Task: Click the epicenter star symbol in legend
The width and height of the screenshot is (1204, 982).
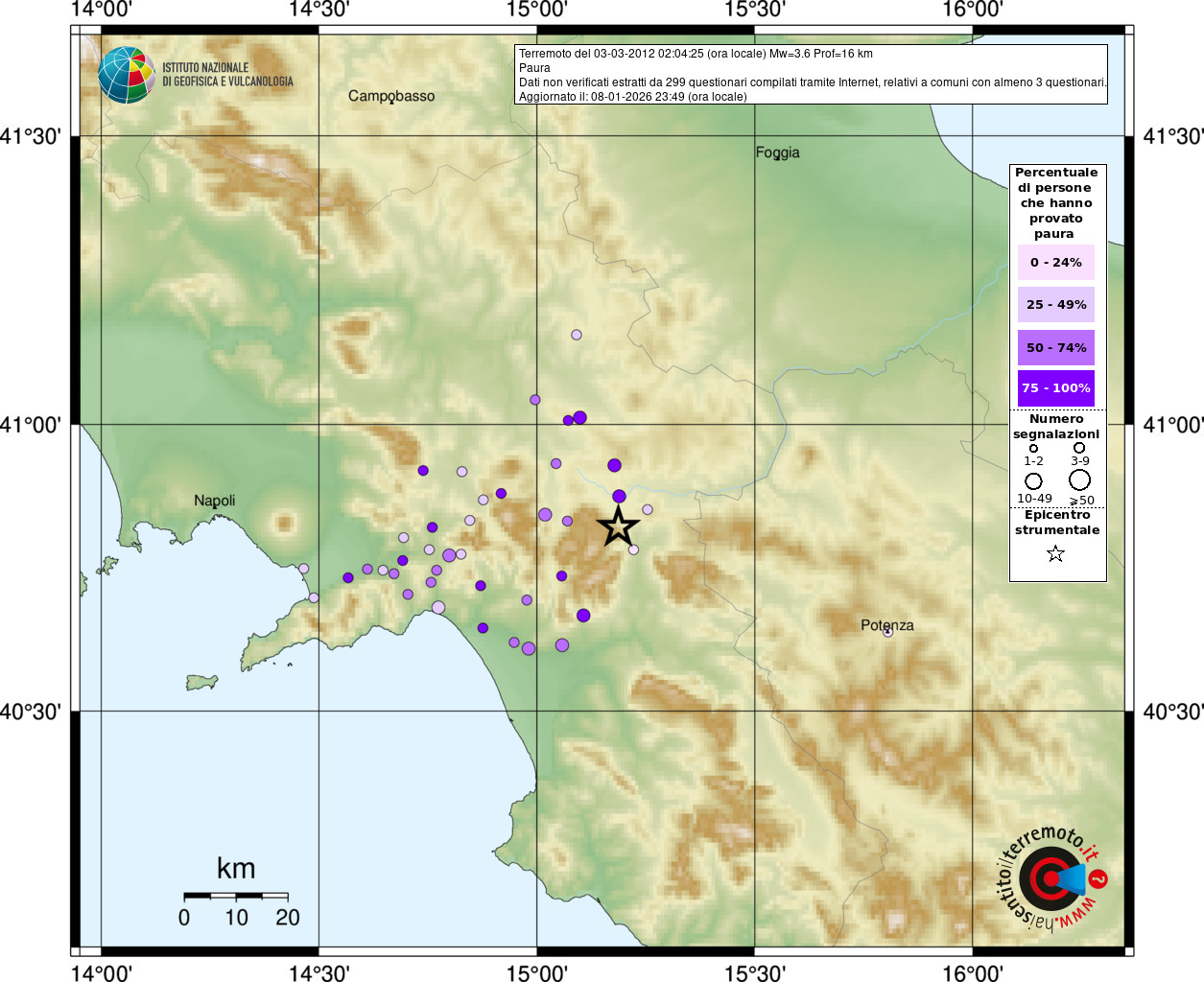Action: point(1055,553)
